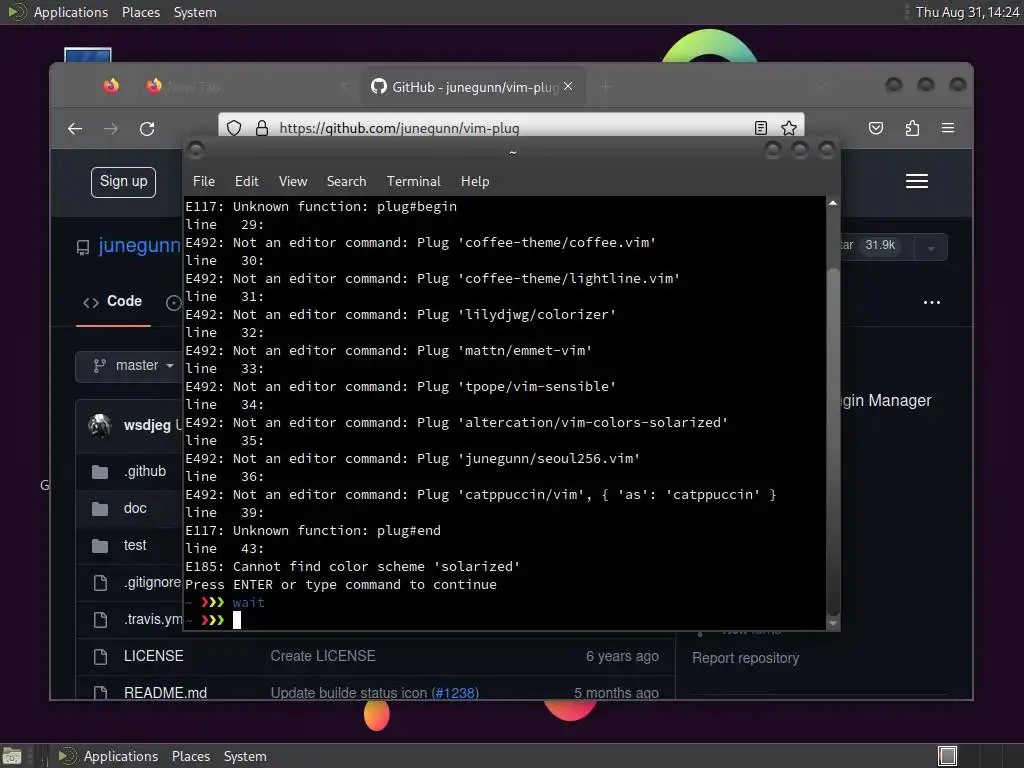This screenshot has width=1024, height=768.
Task: Bookmark this page with star icon
Action: point(789,128)
